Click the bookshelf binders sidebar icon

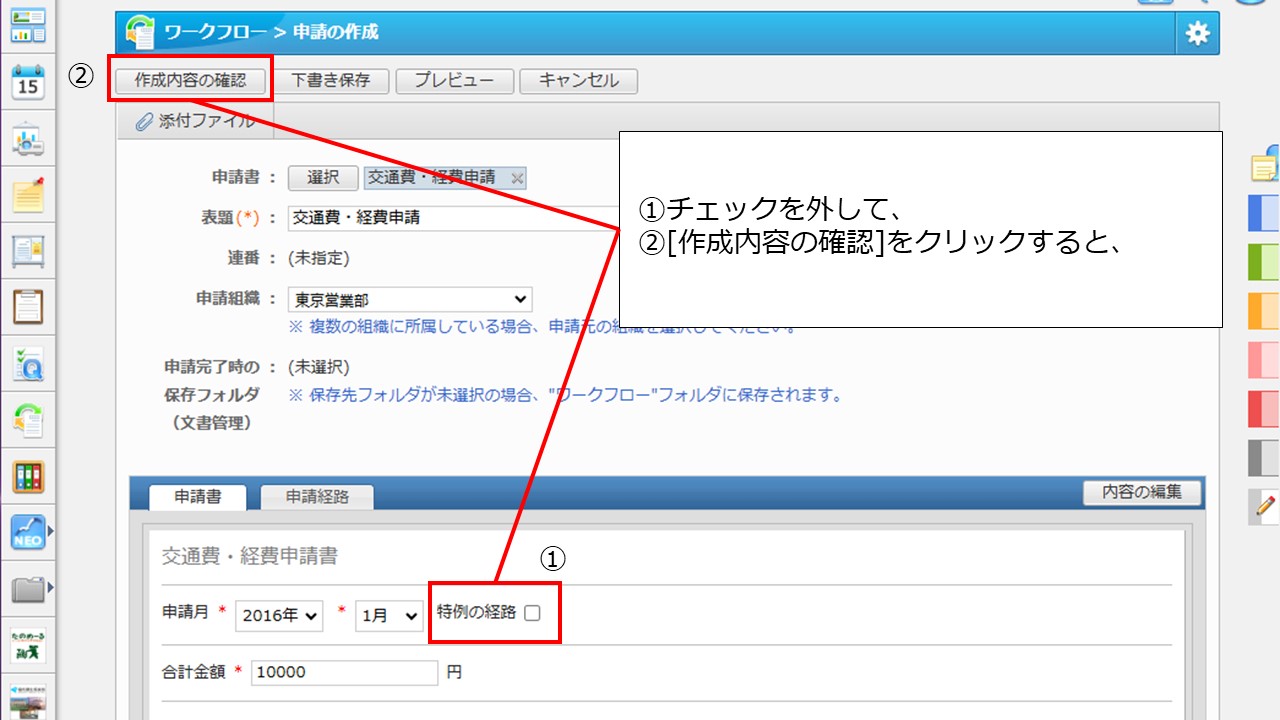click(x=28, y=477)
